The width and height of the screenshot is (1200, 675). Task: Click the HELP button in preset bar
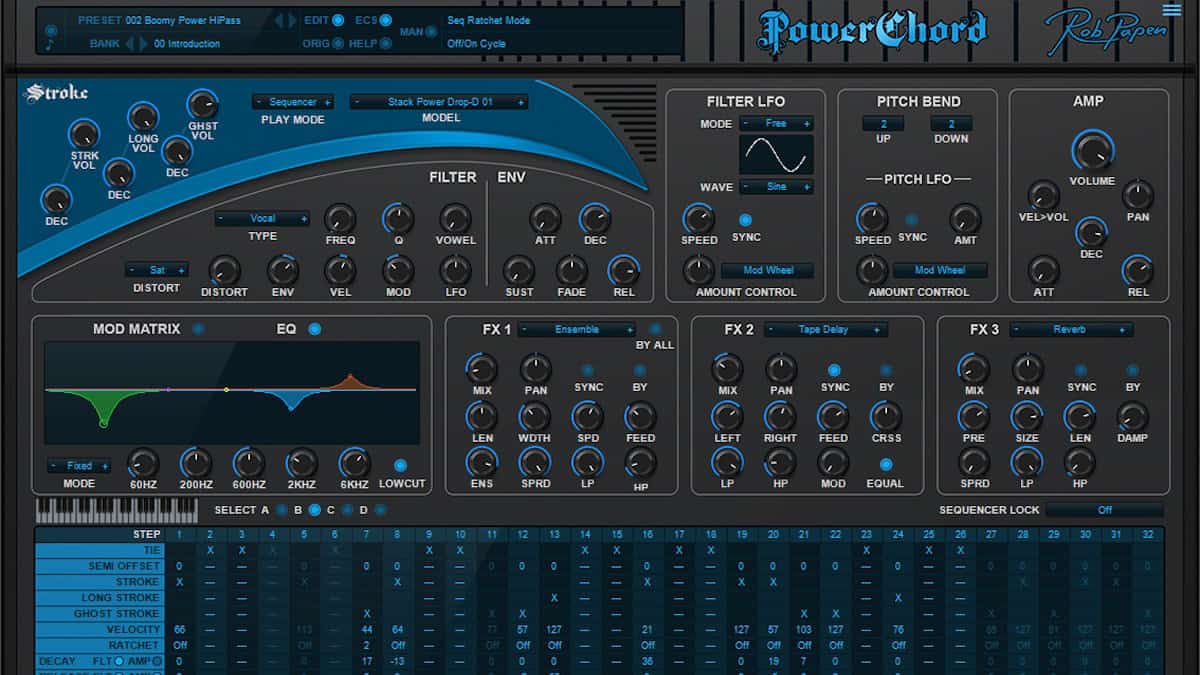(385, 44)
